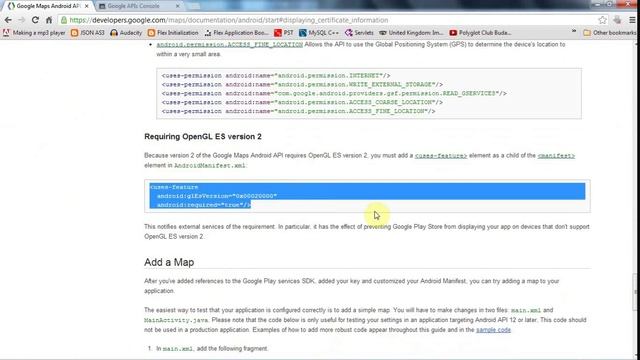The width and height of the screenshot is (640, 360).
Task: Open the United Kingdom bookmark
Action: tap(411, 33)
